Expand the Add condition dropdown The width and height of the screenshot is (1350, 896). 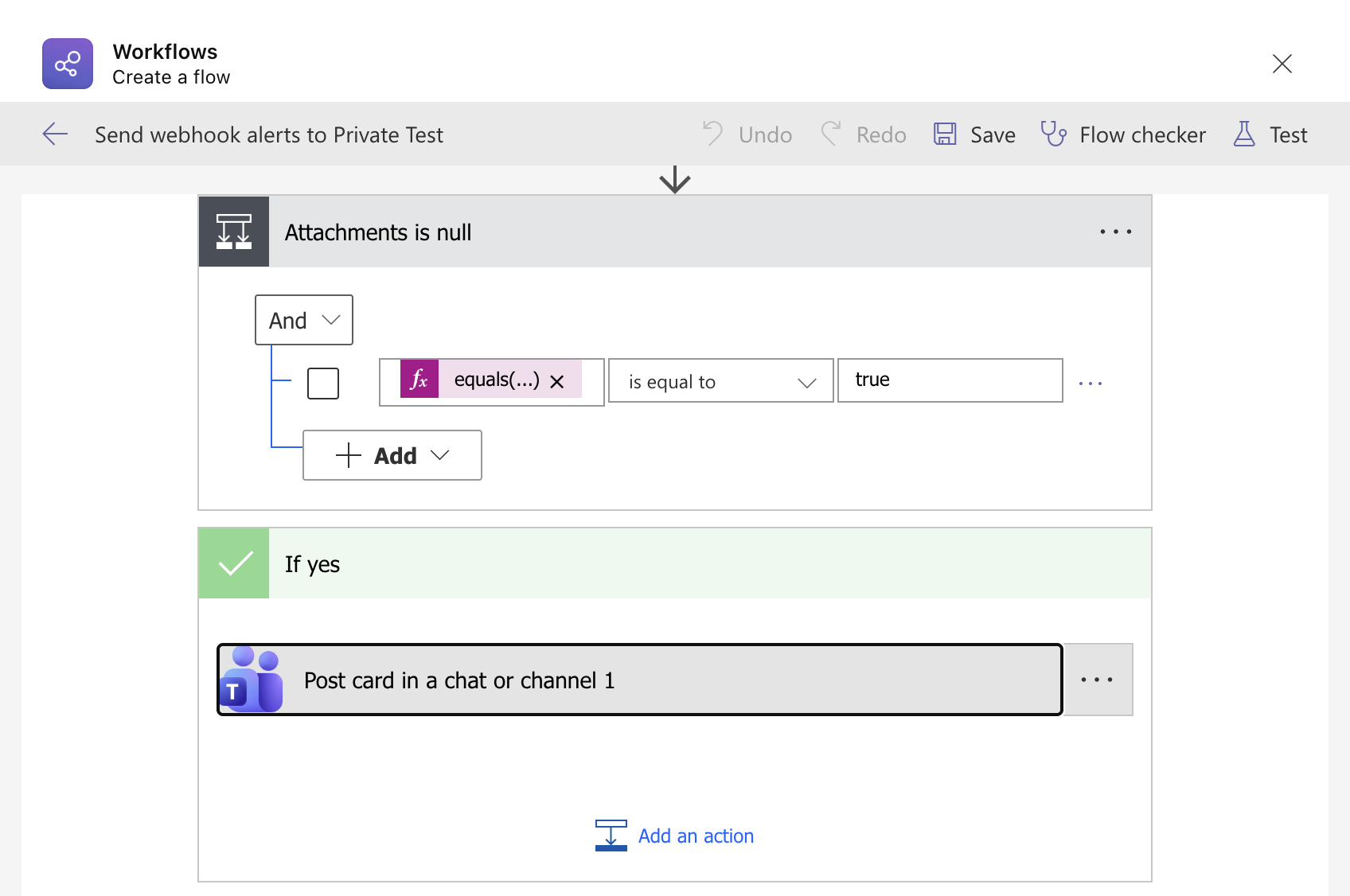click(x=392, y=455)
